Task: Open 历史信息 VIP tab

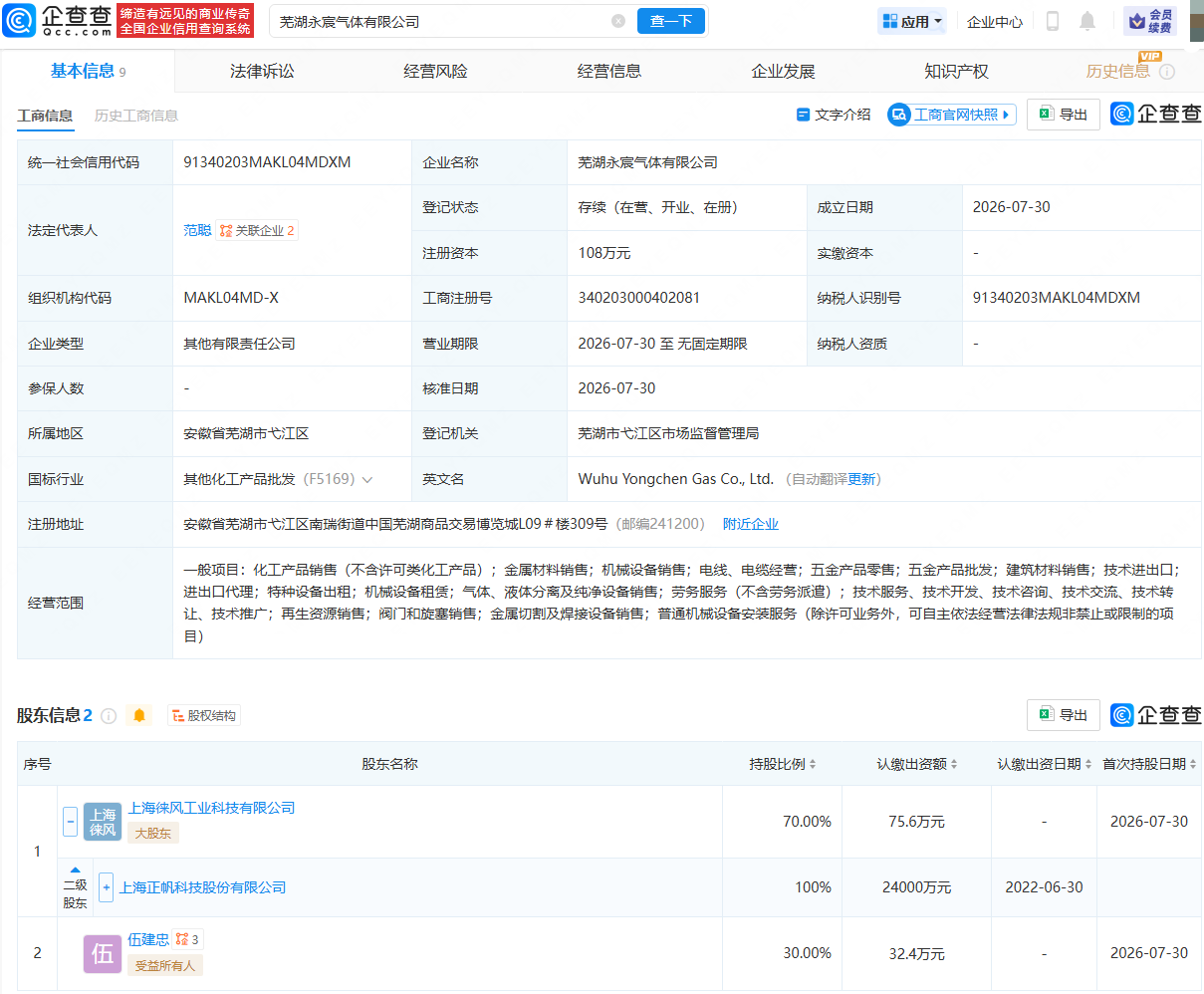Action: (1117, 71)
